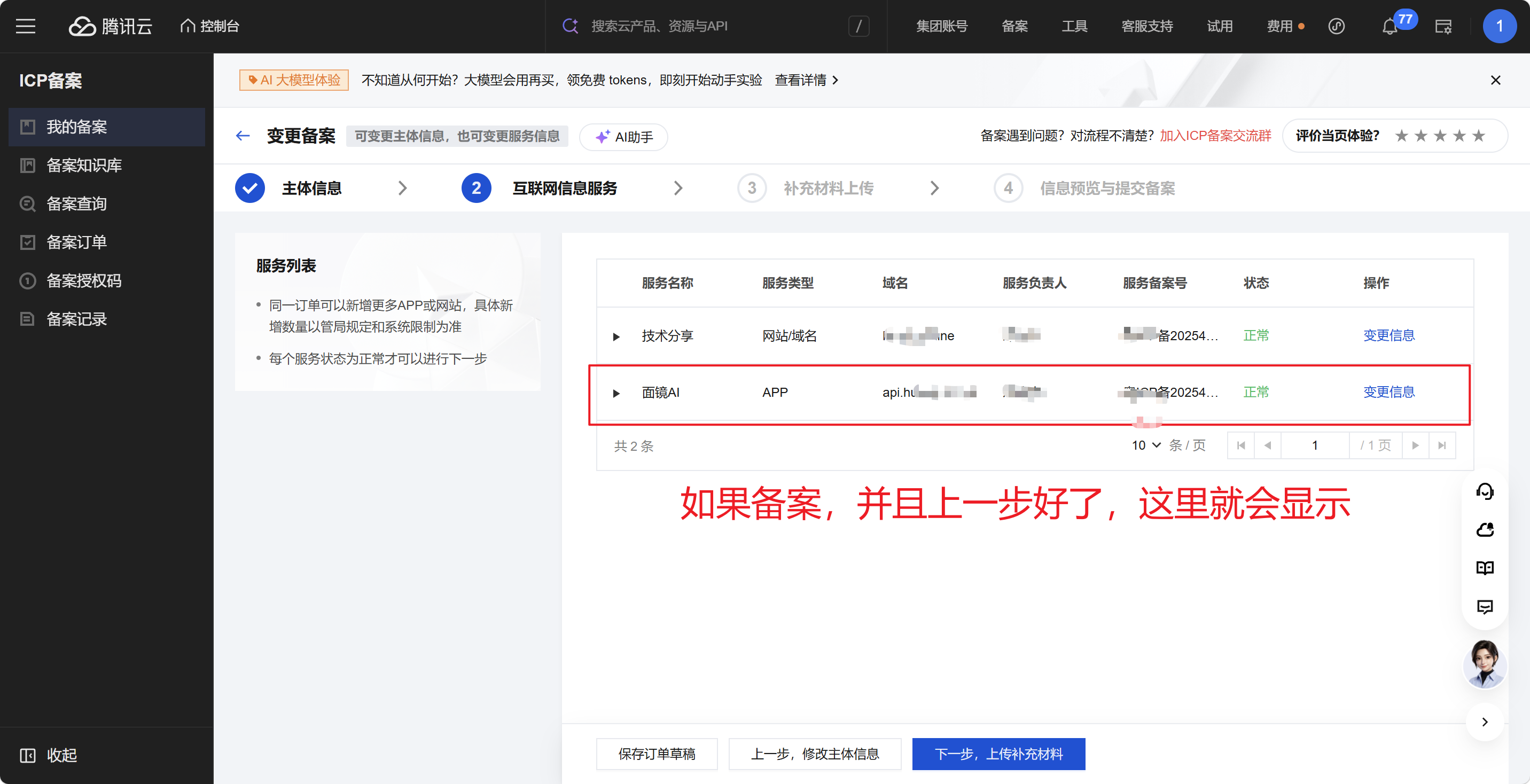Click 正常 status in the 技术分享 row
The width and height of the screenshot is (1530, 784).
(x=1256, y=335)
